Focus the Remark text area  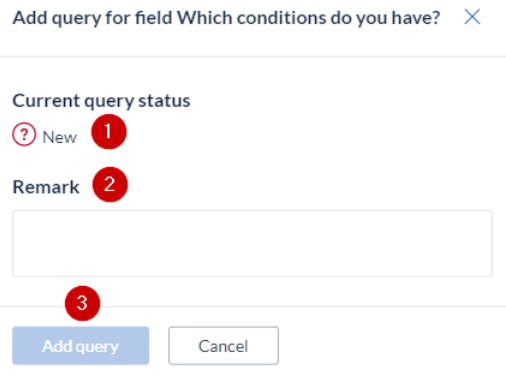[x=252, y=243]
